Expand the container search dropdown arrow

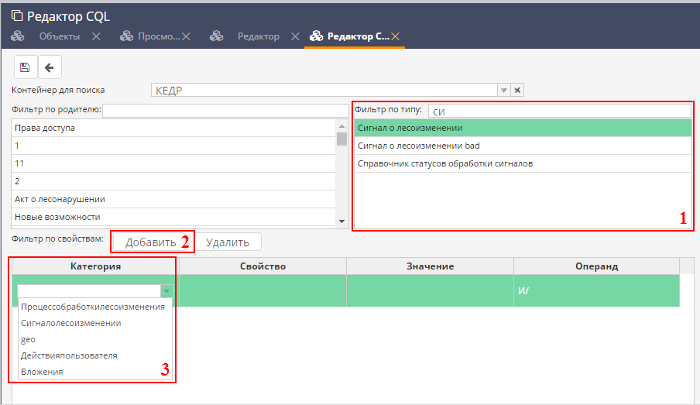[x=504, y=90]
